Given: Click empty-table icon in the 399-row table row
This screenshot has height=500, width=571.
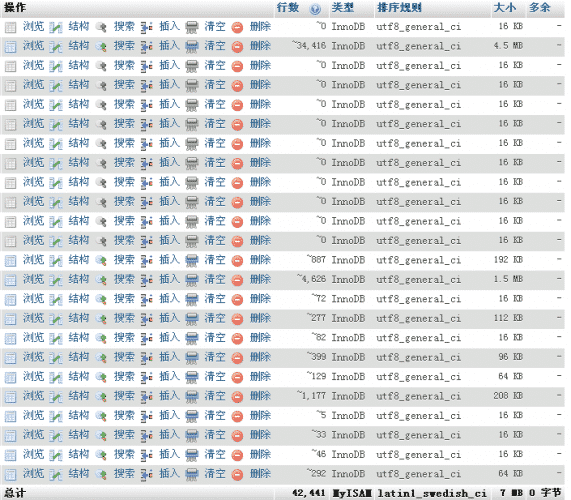Looking at the screenshot, I should [192, 358].
